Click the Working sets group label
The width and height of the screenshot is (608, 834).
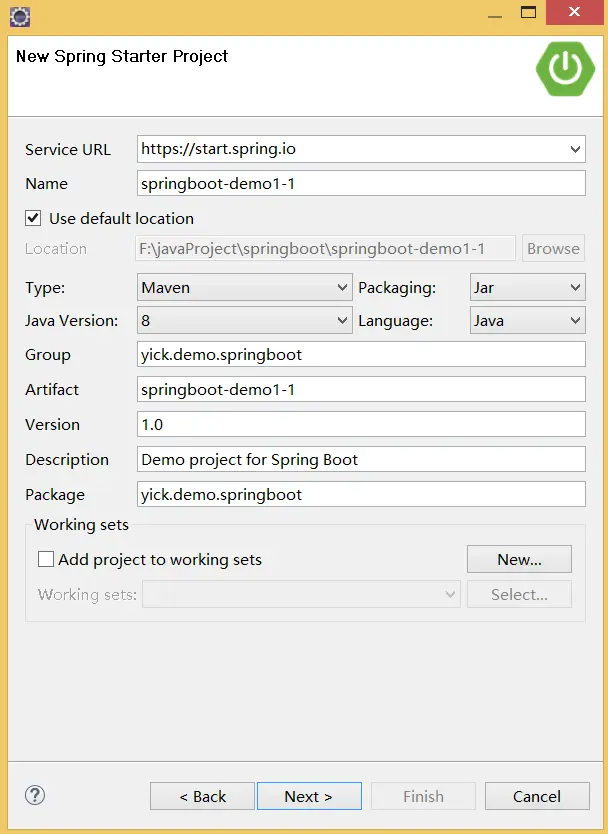click(x=81, y=524)
